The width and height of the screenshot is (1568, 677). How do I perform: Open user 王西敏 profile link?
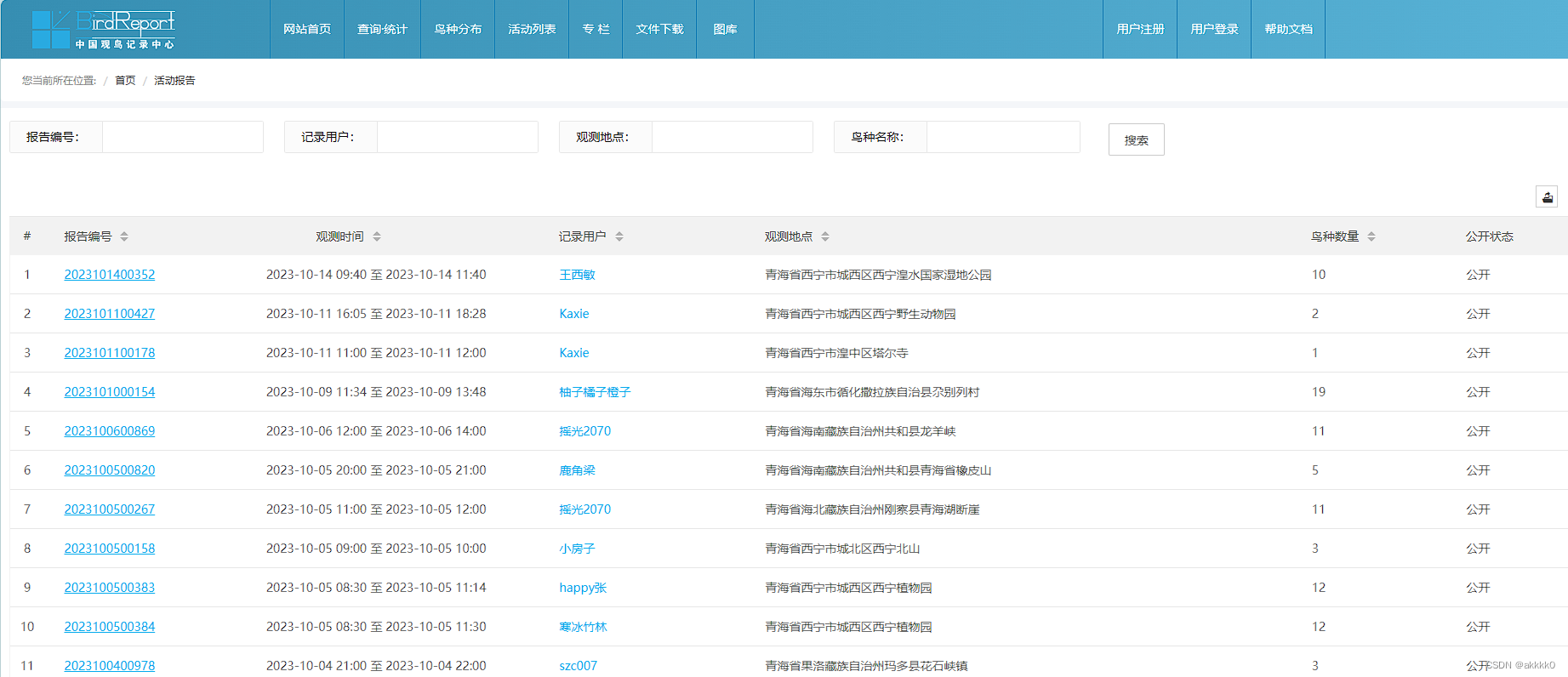(577, 275)
